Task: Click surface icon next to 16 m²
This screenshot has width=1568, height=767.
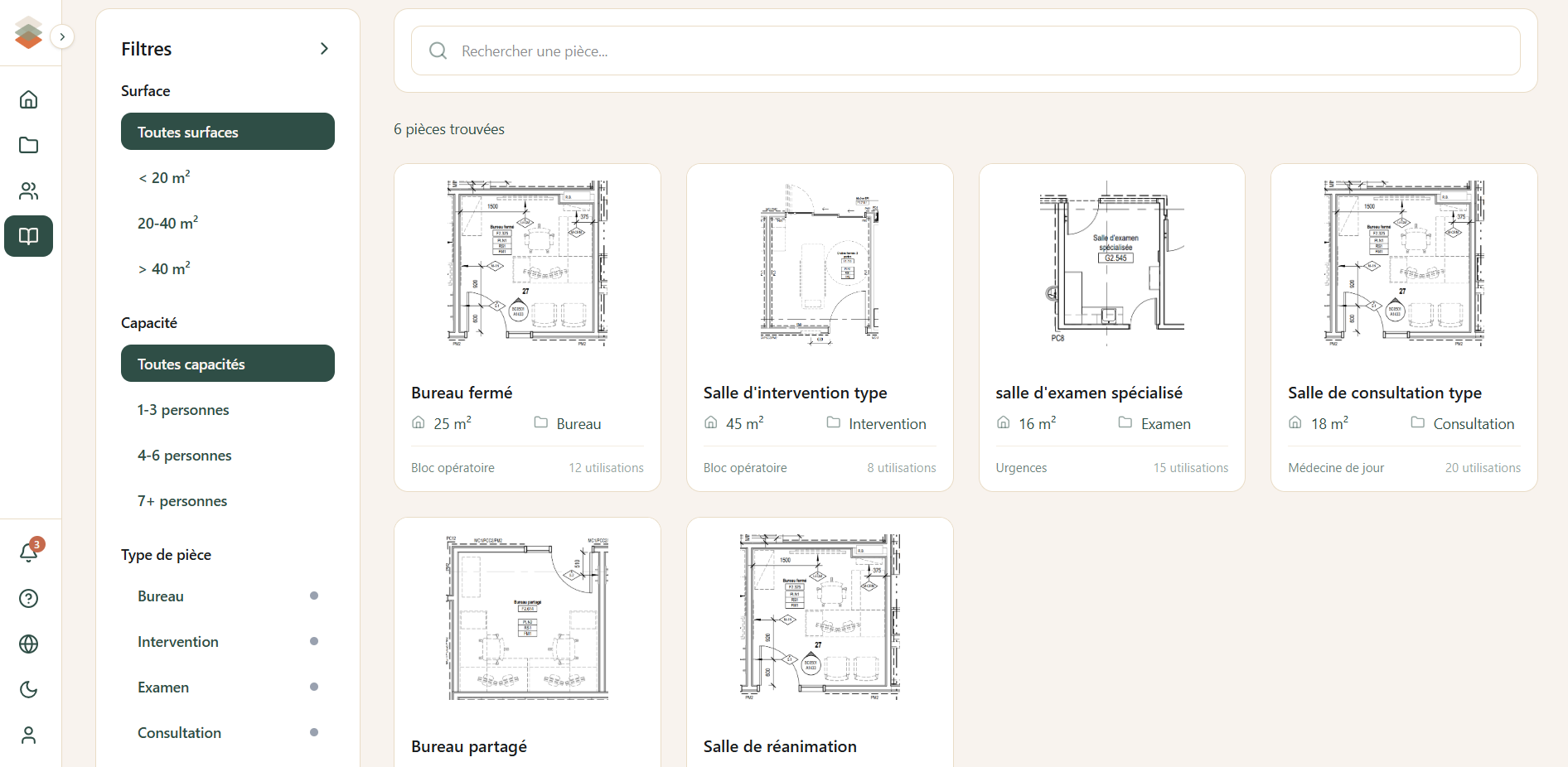Action: [x=1004, y=422]
